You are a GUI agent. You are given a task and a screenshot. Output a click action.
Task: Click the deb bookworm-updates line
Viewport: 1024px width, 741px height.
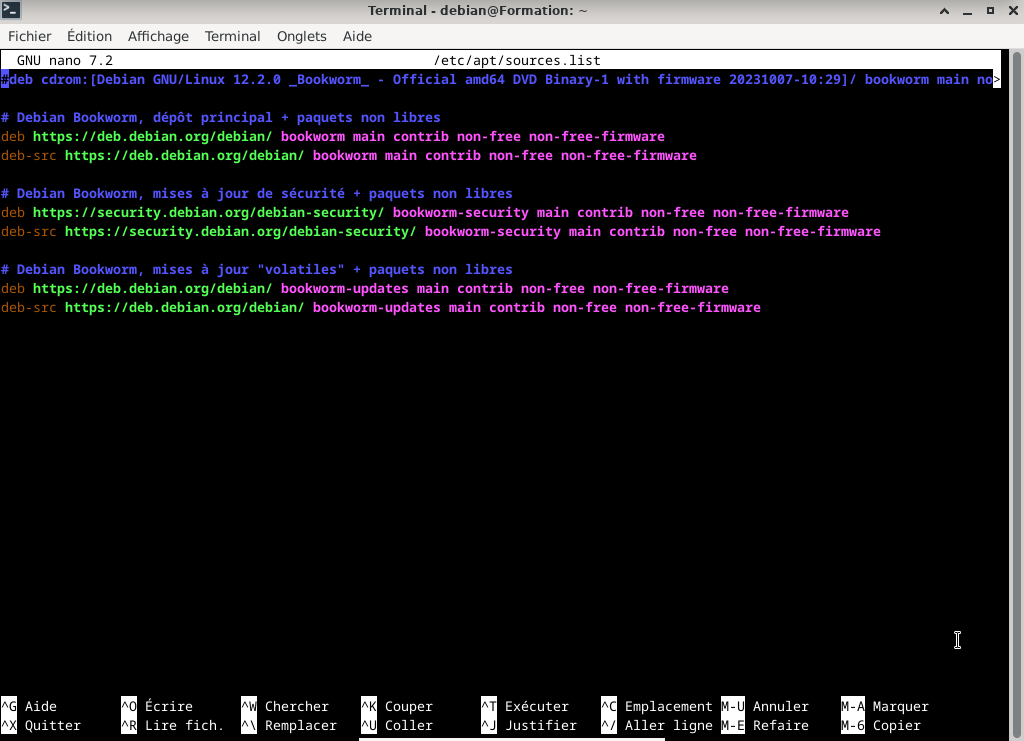click(x=365, y=289)
